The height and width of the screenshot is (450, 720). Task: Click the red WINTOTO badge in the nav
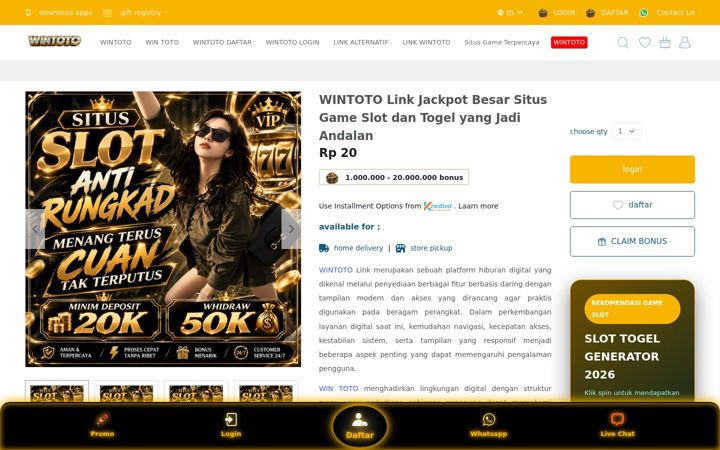pos(569,42)
